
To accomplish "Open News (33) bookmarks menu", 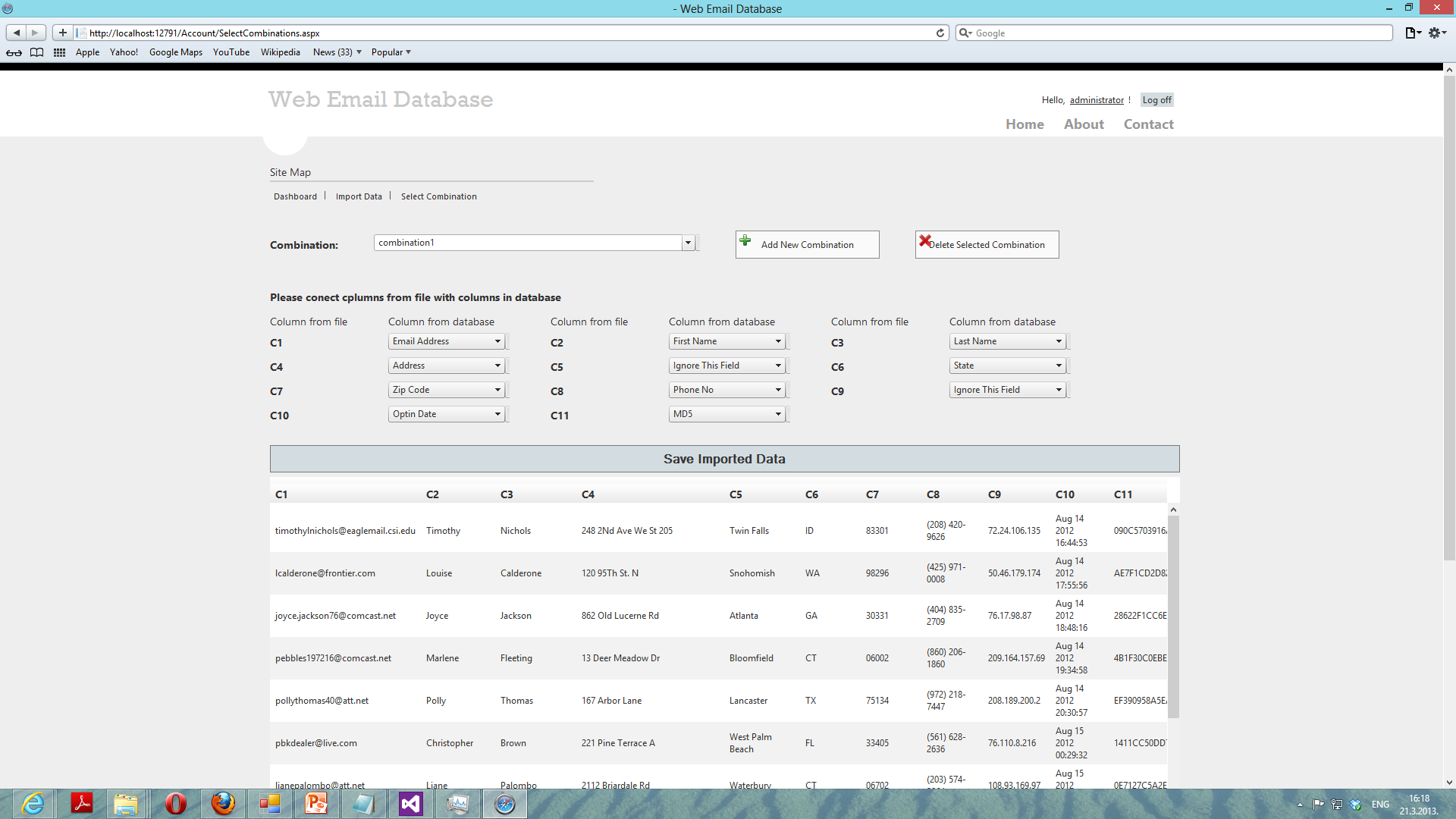I will click(x=337, y=52).
